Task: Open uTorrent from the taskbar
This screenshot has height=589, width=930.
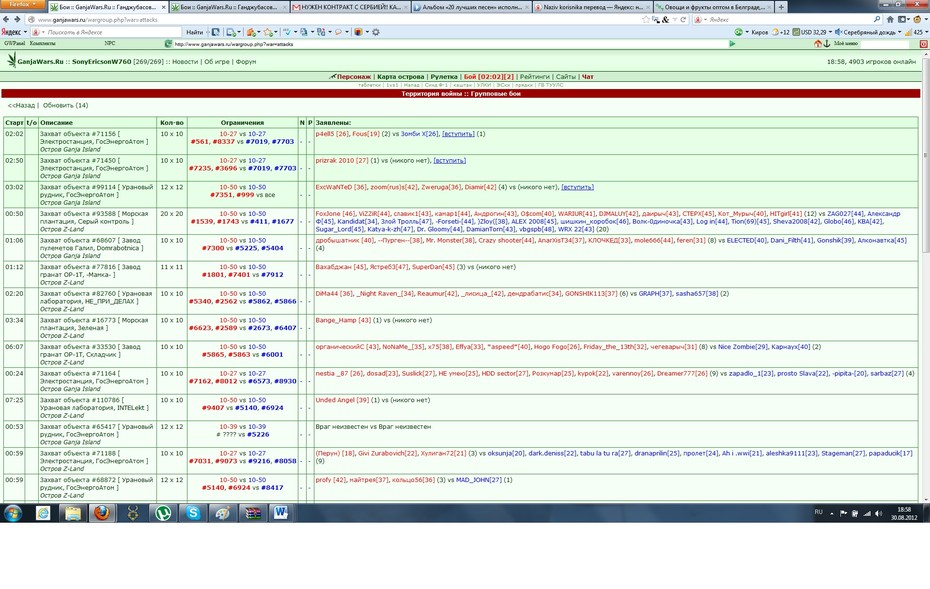Action: tap(163, 513)
